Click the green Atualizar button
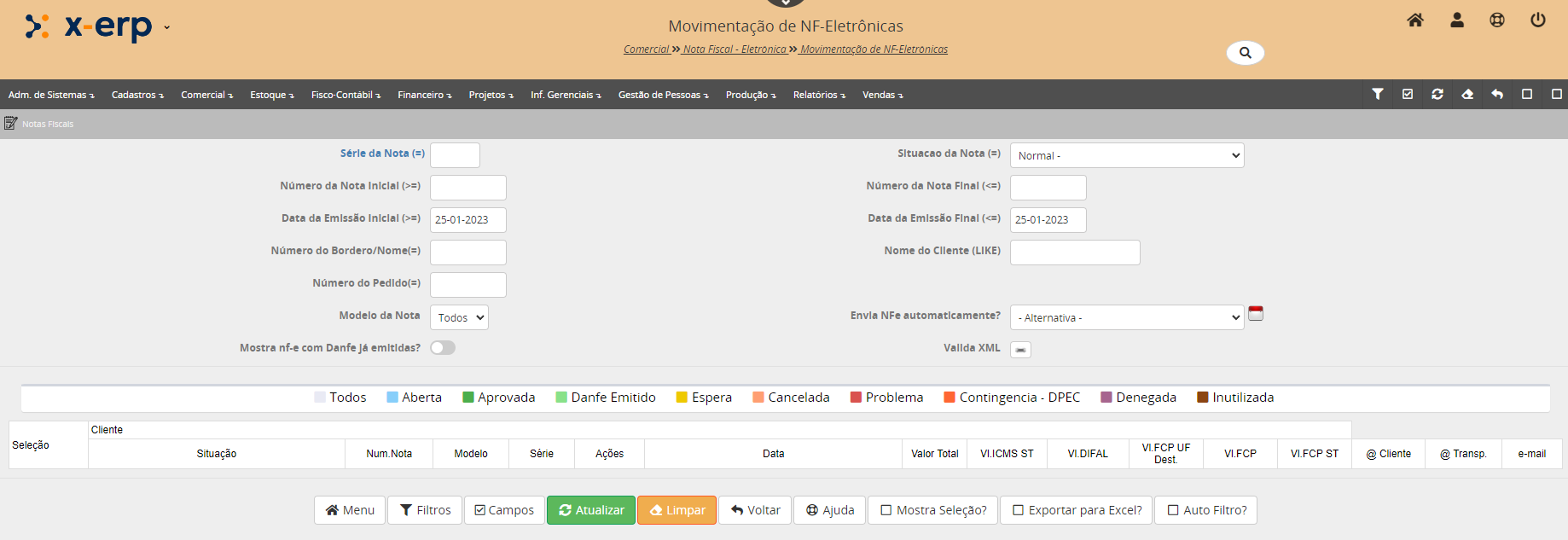 pyautogui.click(x=591, y=510)
